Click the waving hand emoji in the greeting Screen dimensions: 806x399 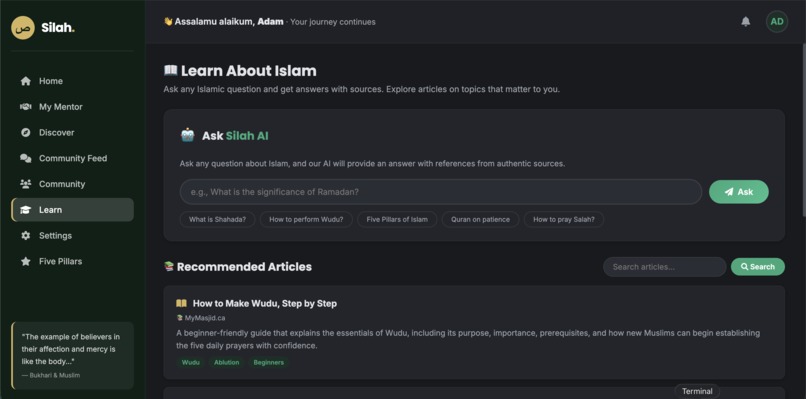[168, 22]
